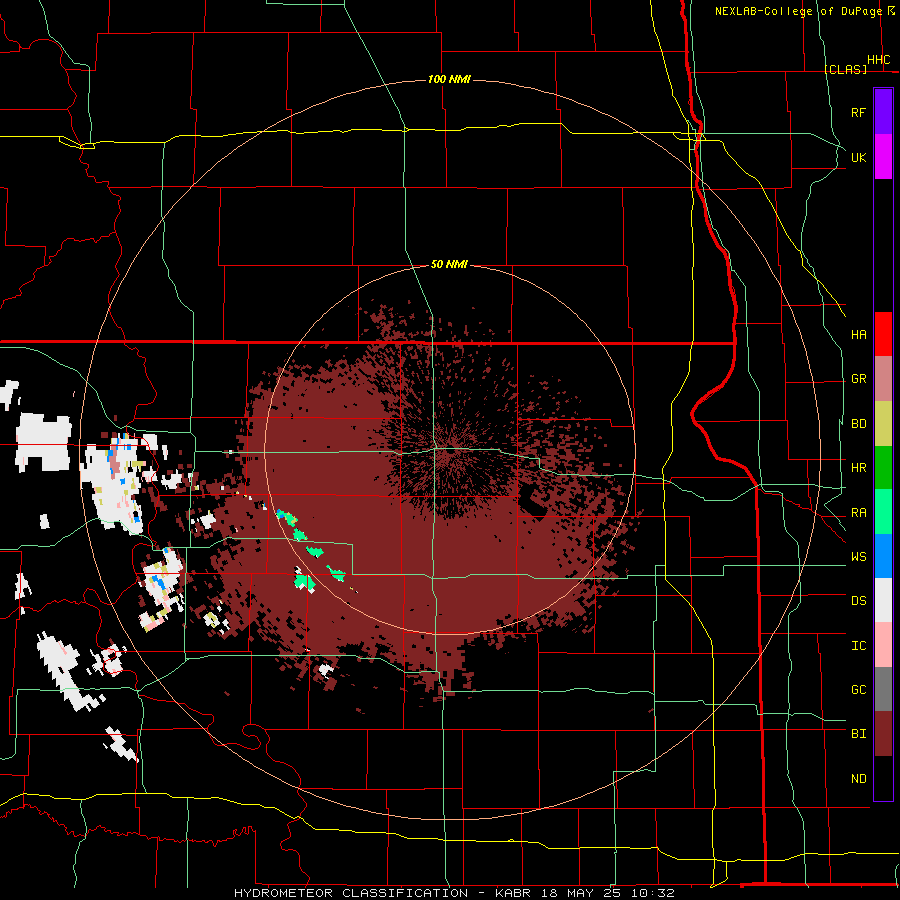The image size is (900, 900).
Task: Click the 100 NMI range ring label
Action: (x=449, y=79)
